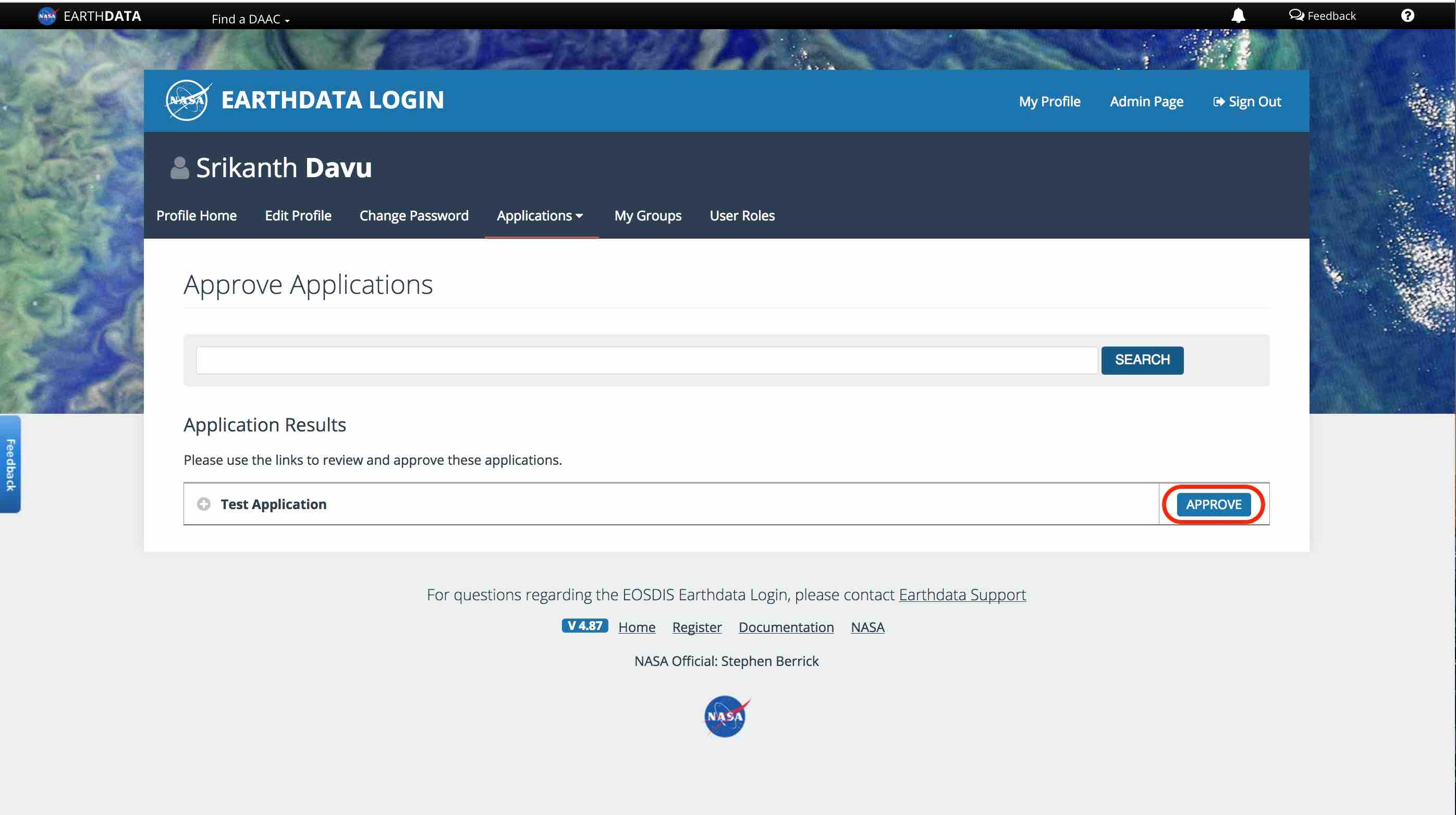Click the EARTHDATA text in top bar
Screen dimensions: 1456x815
point(102,16)
